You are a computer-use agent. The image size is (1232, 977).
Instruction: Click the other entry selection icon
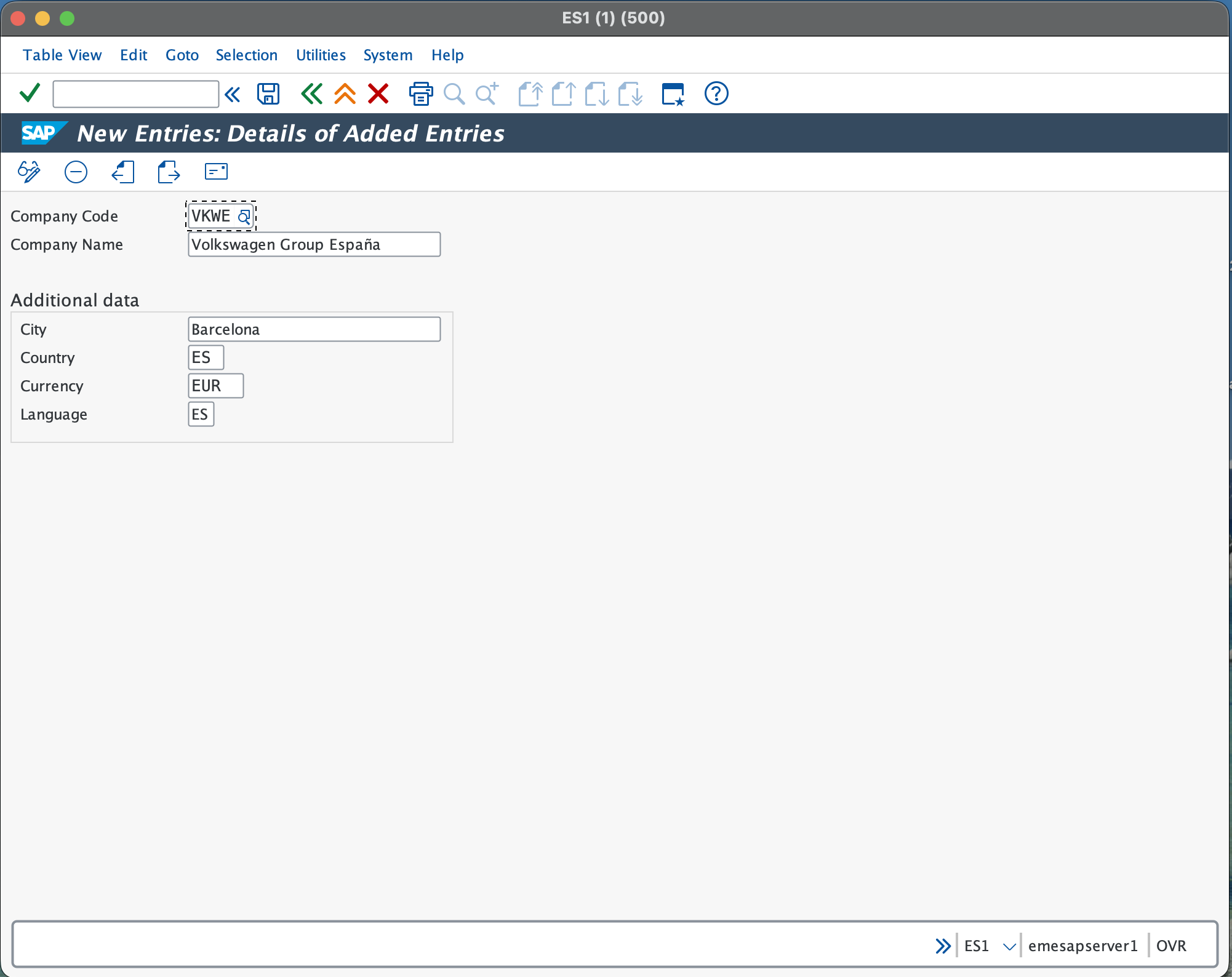[x=216, y=171]
